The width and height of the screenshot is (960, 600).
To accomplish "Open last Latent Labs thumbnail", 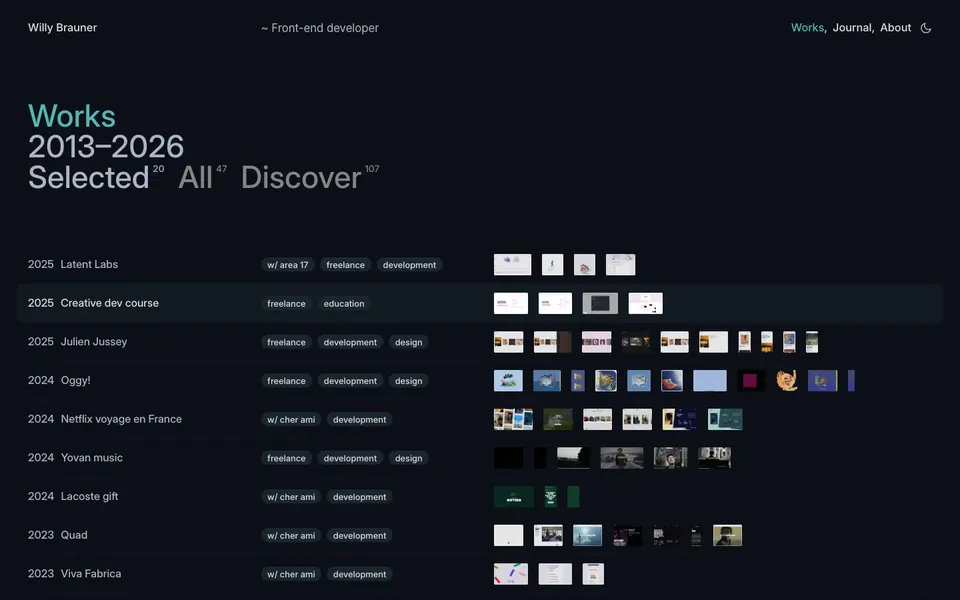I will tap(620, 264).
